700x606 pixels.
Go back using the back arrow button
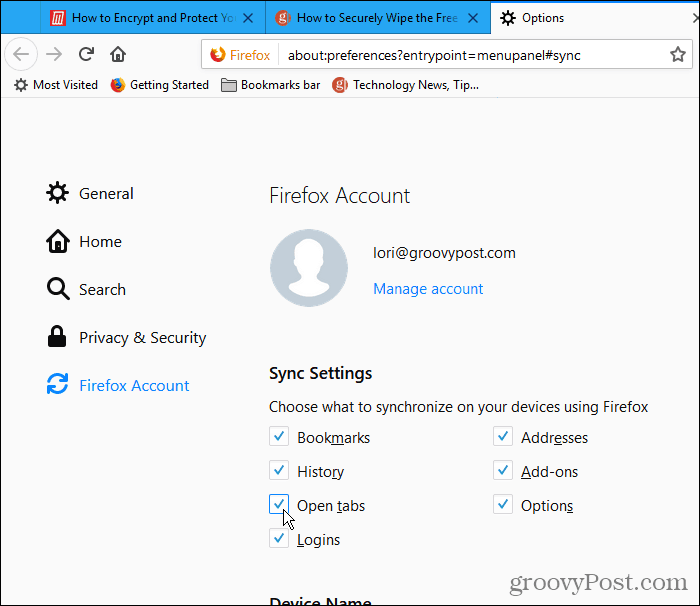coord(21,54)
